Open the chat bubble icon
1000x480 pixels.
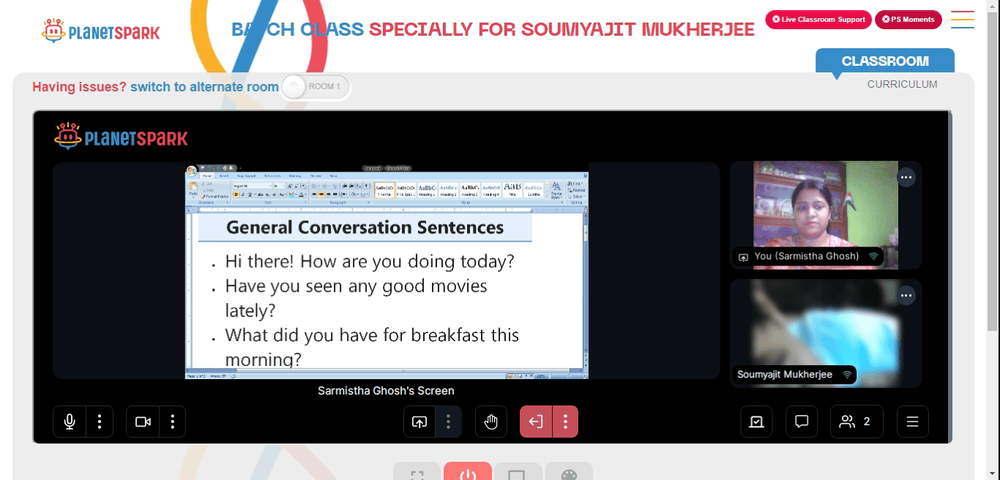(x=802, y=421)
